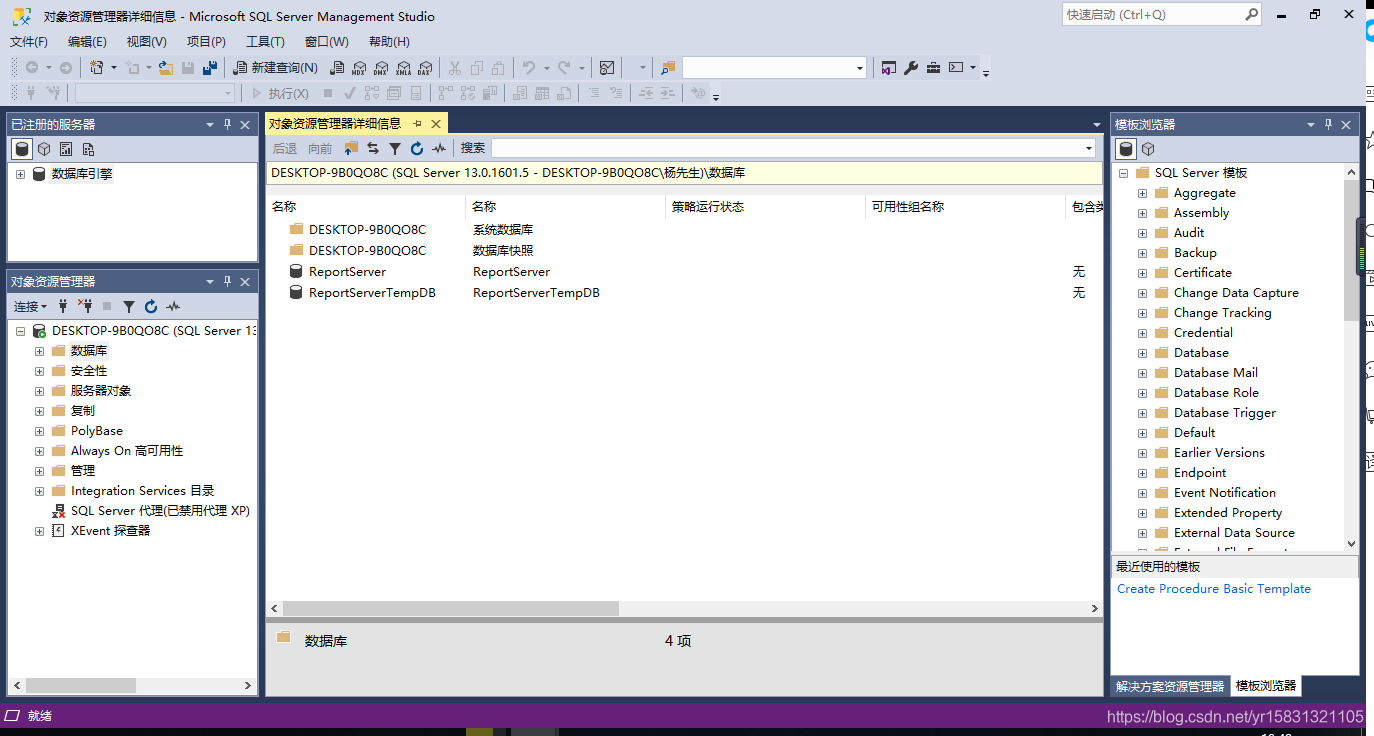Refresh the Object Explorer tree
This screenshot has width=1374, height=736.
[151, 306]
